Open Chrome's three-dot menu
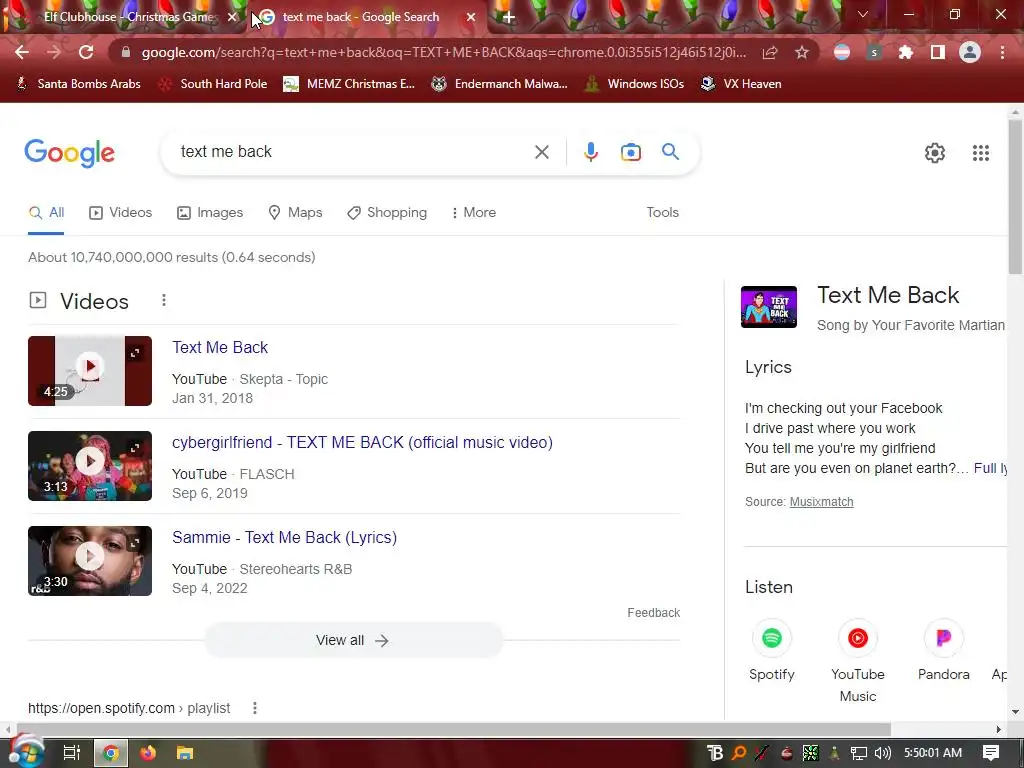The width and height of the screenshot is (1024, 768). (1002, 52)
